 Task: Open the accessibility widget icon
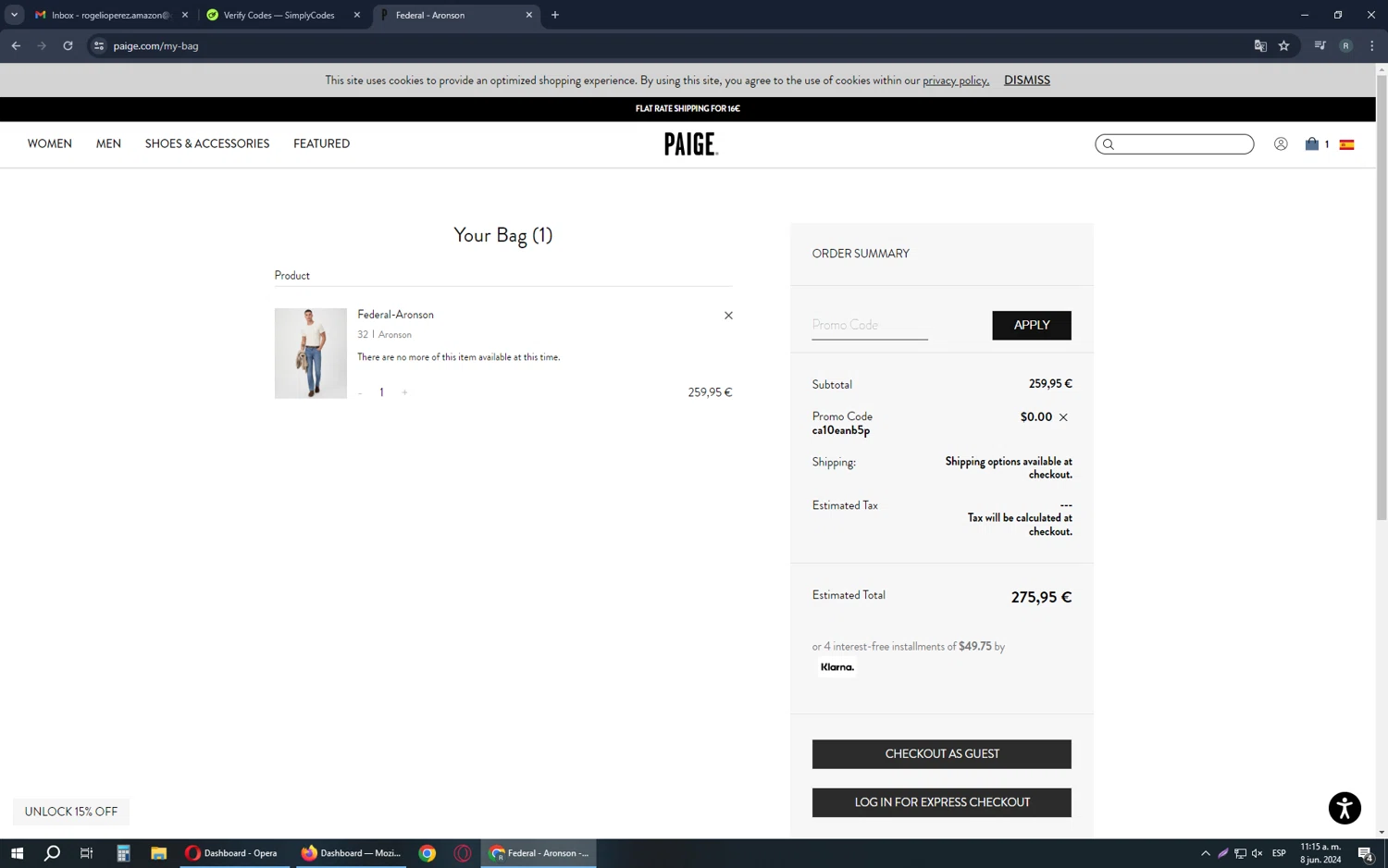point(1345,808)
